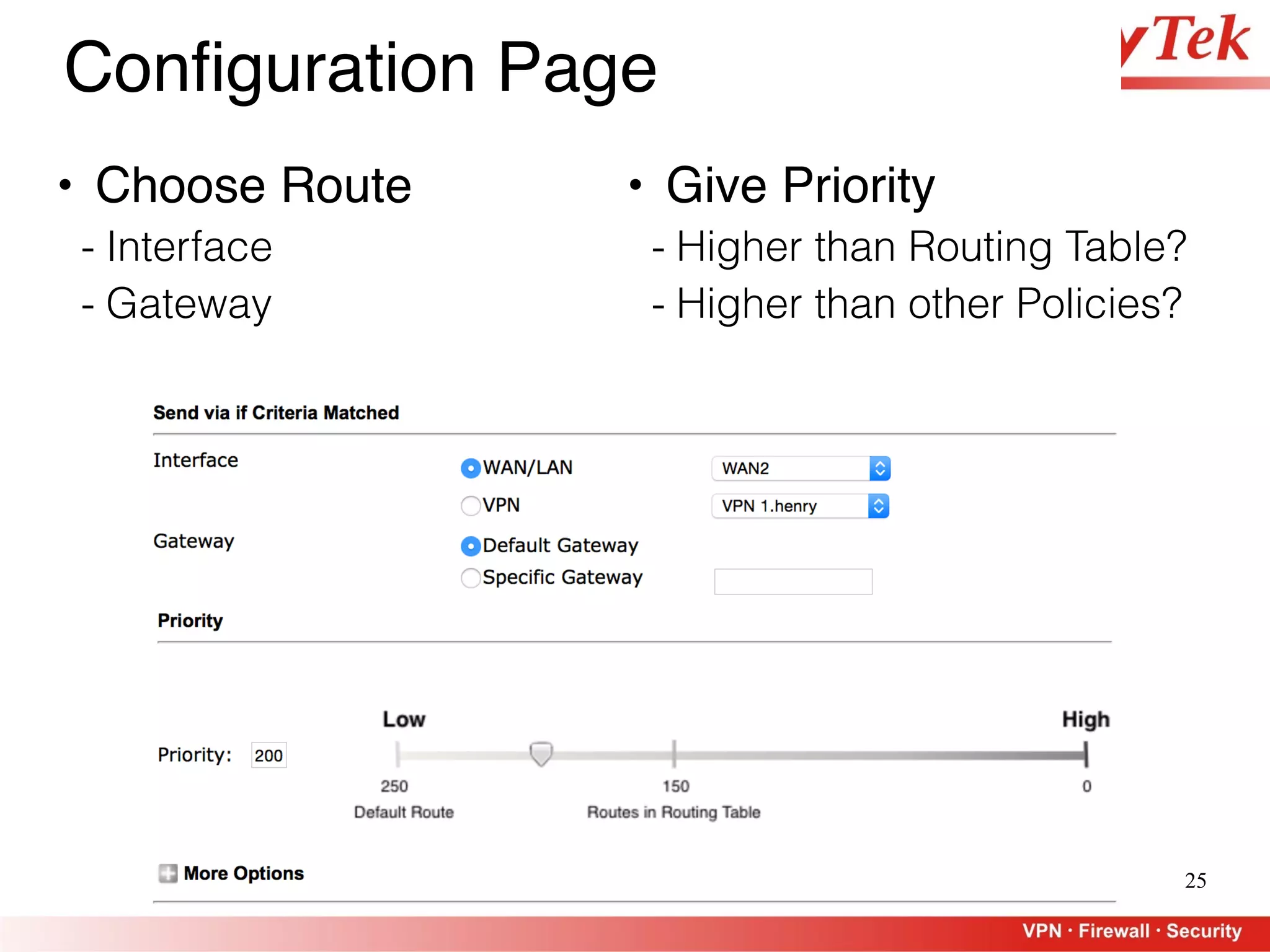This screenshot has height=952, width=1270.
Task: Select the WAN/LAN interface radio button
Action: (x=471, y=469)
